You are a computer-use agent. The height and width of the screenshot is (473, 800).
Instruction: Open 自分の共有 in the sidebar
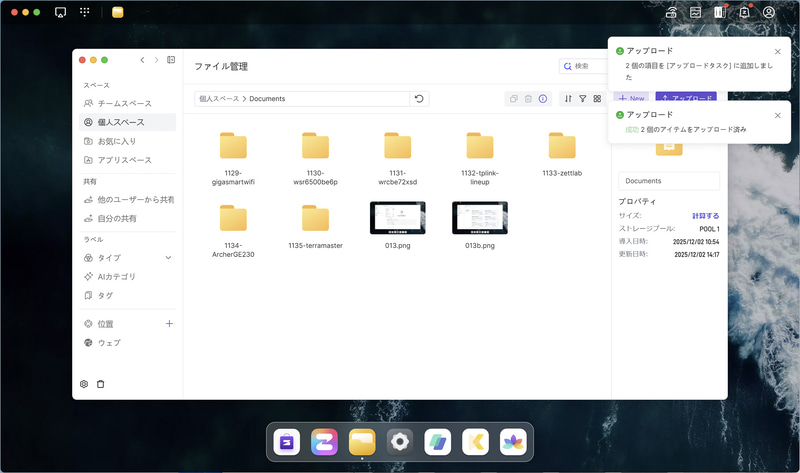click(x=128, y=218)
